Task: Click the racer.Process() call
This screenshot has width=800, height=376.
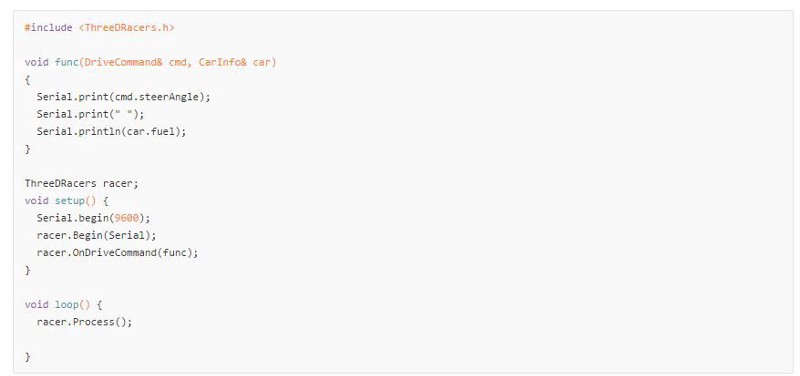Action: coord(84,322)
